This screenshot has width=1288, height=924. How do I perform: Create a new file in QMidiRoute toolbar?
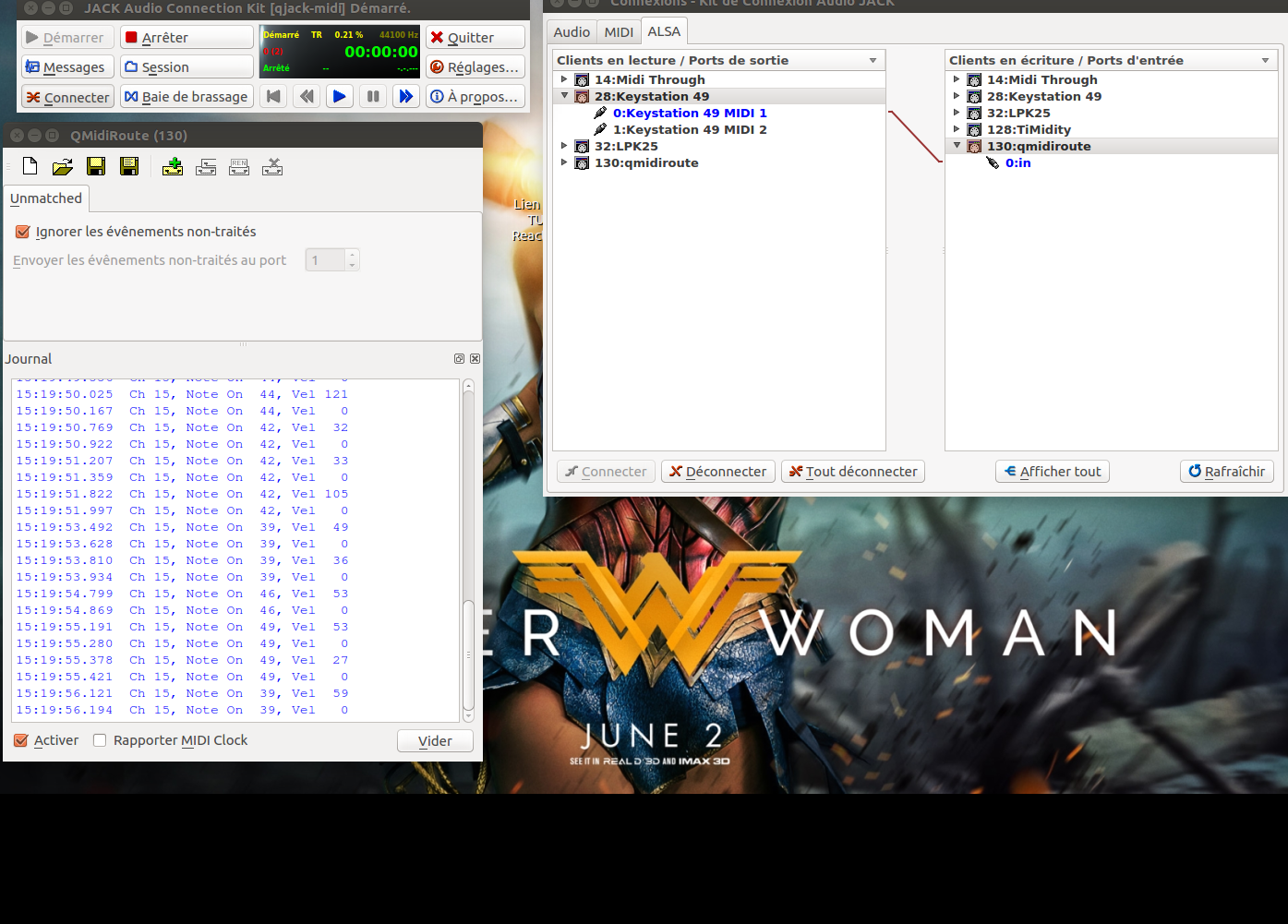tap(30, 166)
